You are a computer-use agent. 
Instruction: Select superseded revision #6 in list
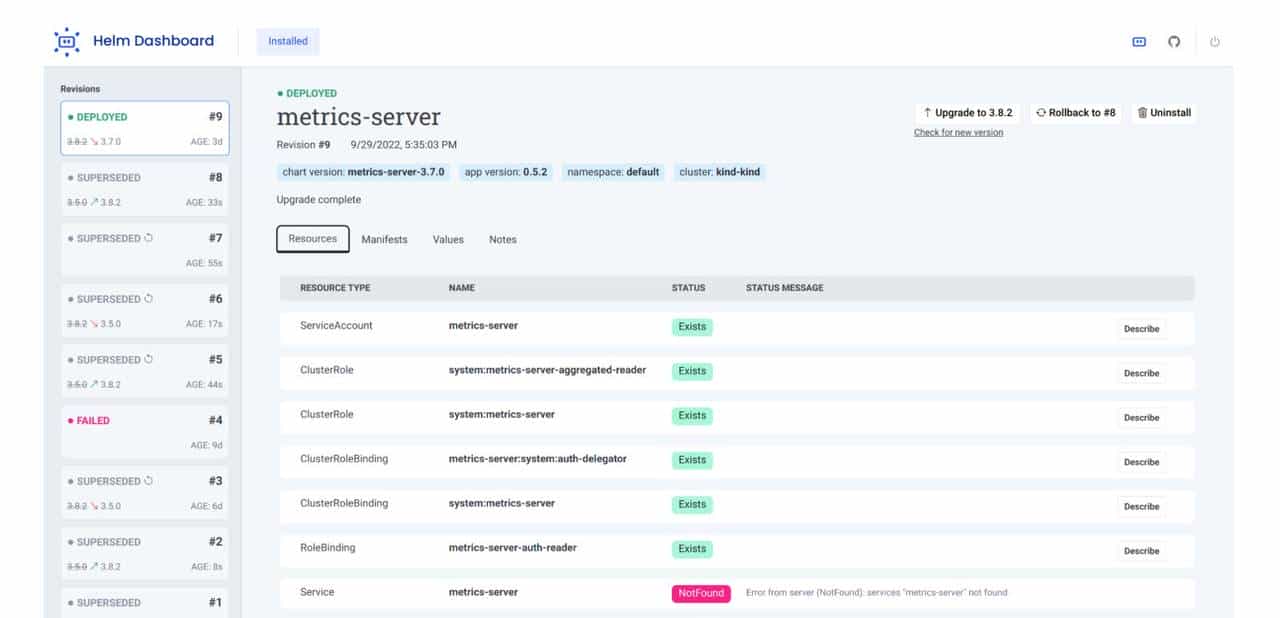tap(145, 310)
